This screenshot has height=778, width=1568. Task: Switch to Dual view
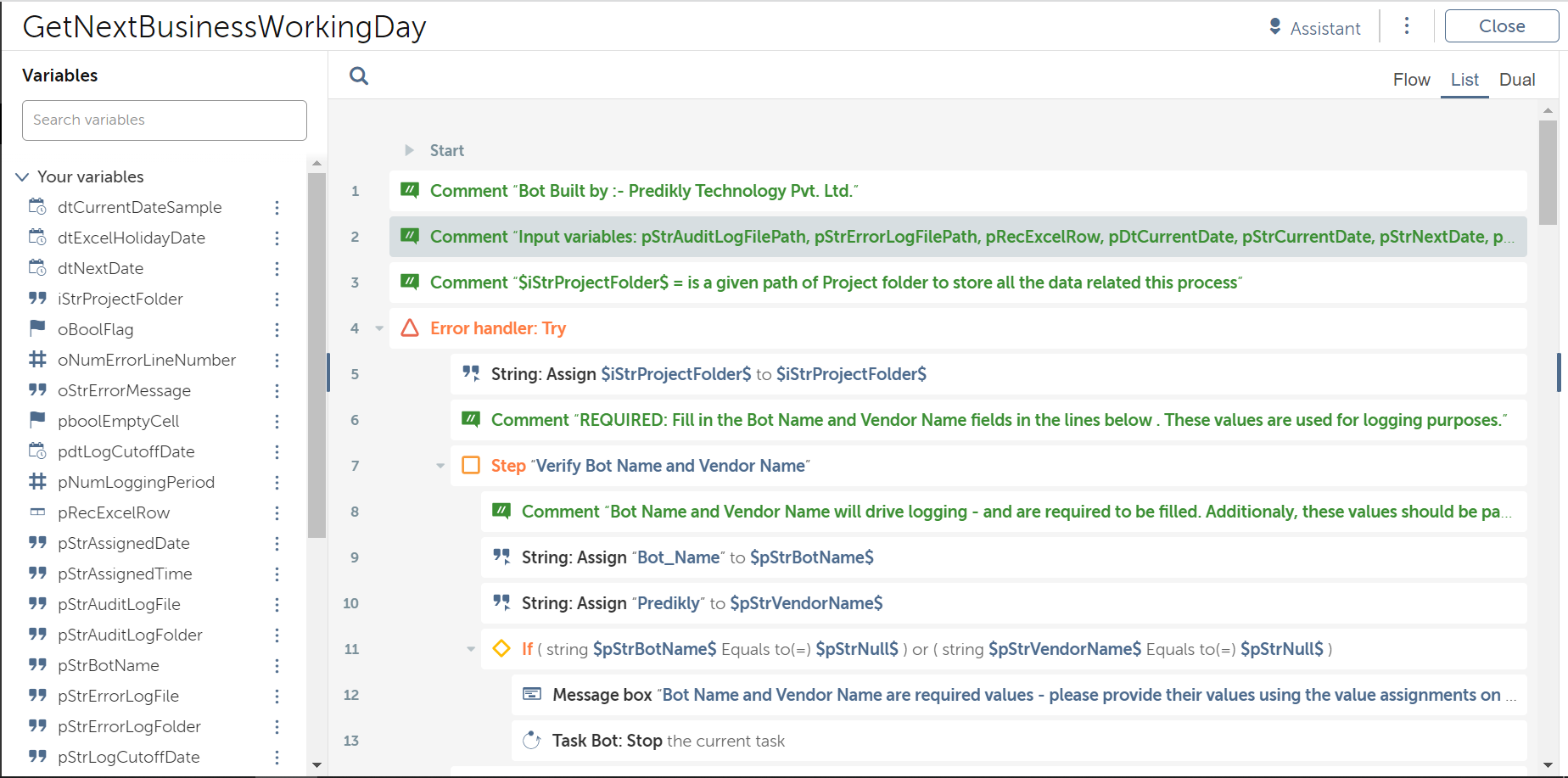[x=1516, y=80]
